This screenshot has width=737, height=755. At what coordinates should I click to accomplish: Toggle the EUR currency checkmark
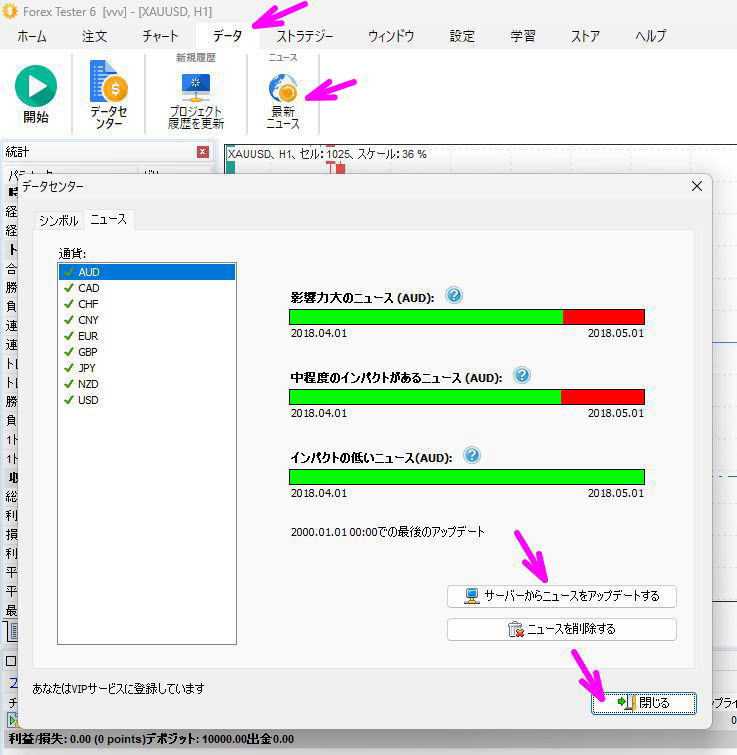69,336
